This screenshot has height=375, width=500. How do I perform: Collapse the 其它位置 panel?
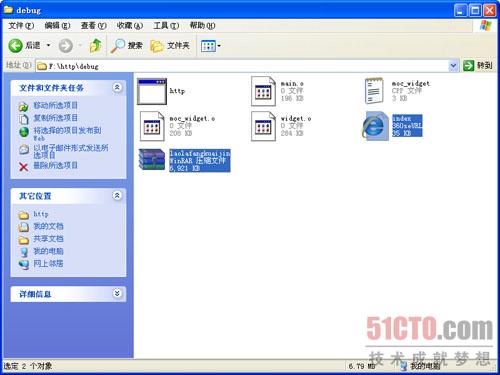[x=117, y=195]
